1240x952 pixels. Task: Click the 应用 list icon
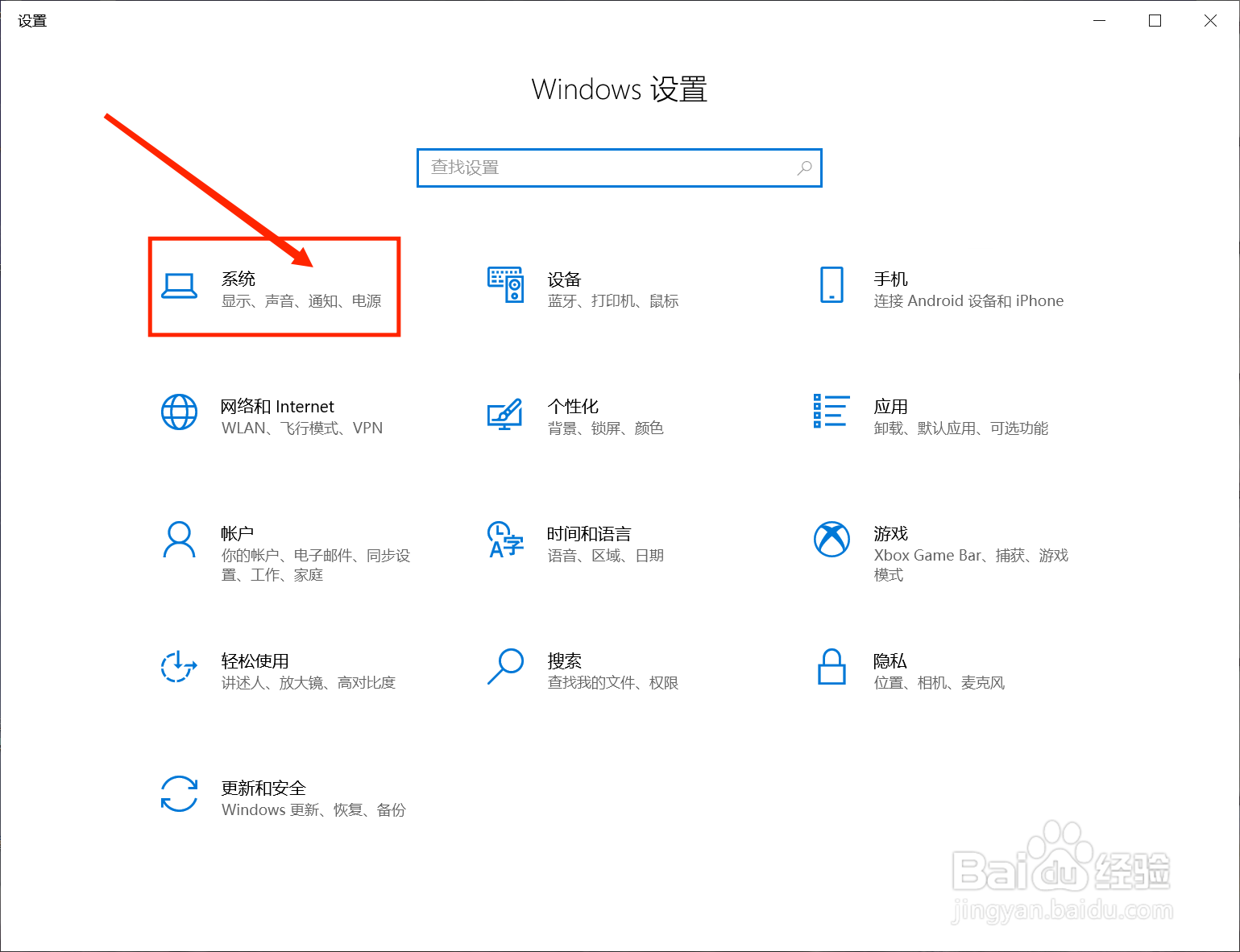coord(831,411)
